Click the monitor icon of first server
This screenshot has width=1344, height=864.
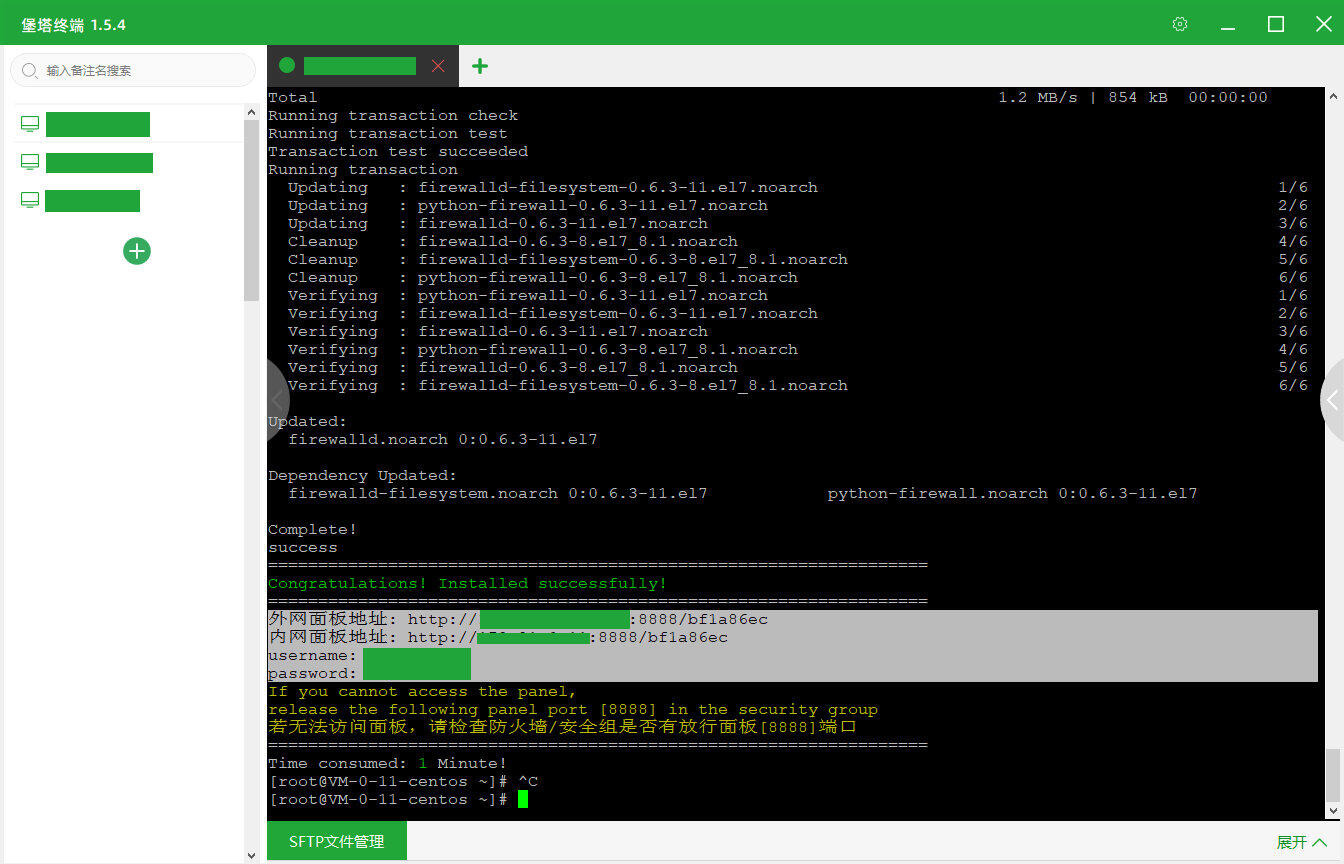[x=30, y=124]
